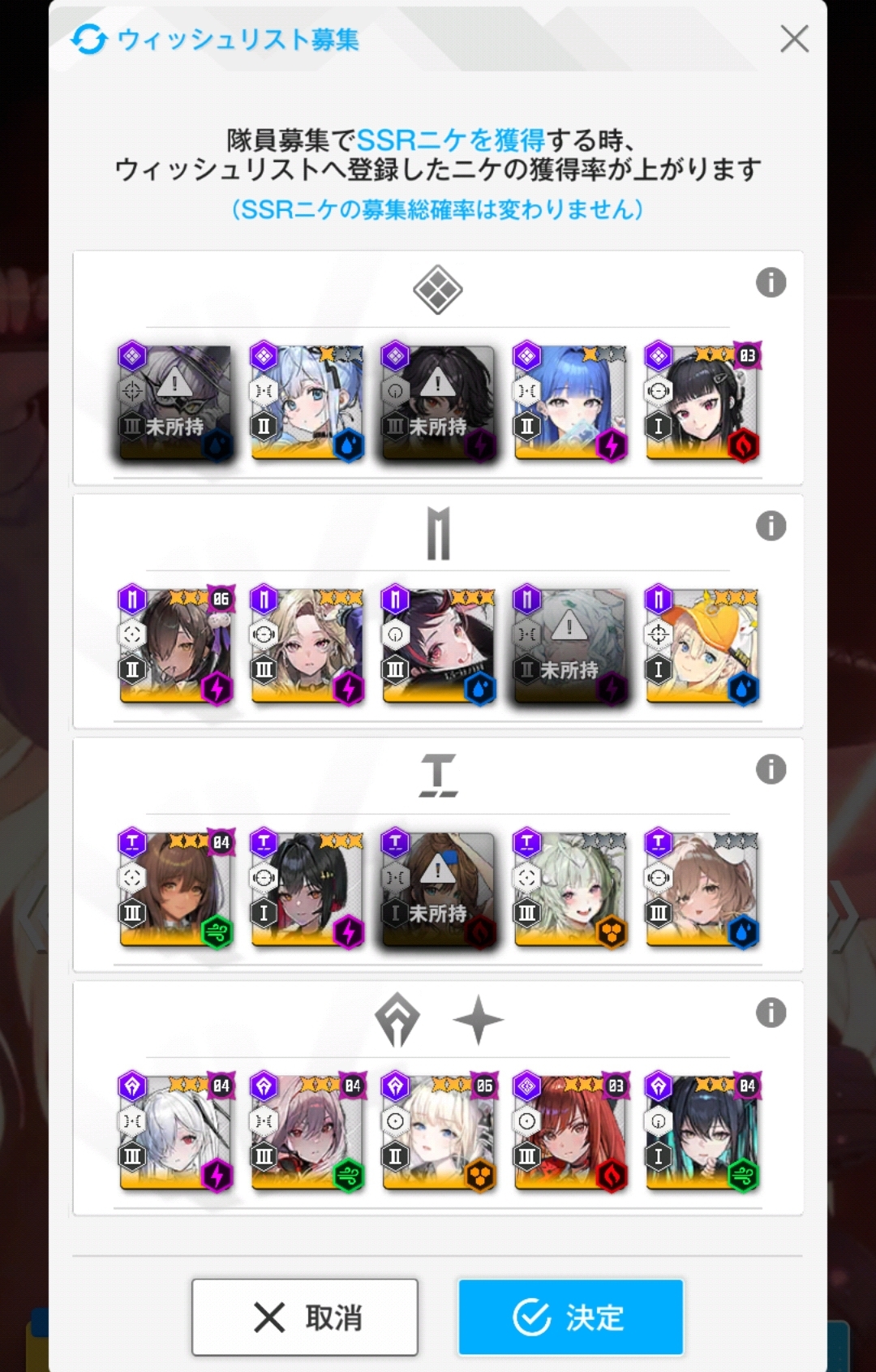This screenshot has height=1372, width=876.
Task: Select green-haired Tetra character card
Action: pyautogui.click(x=570, y=889)
